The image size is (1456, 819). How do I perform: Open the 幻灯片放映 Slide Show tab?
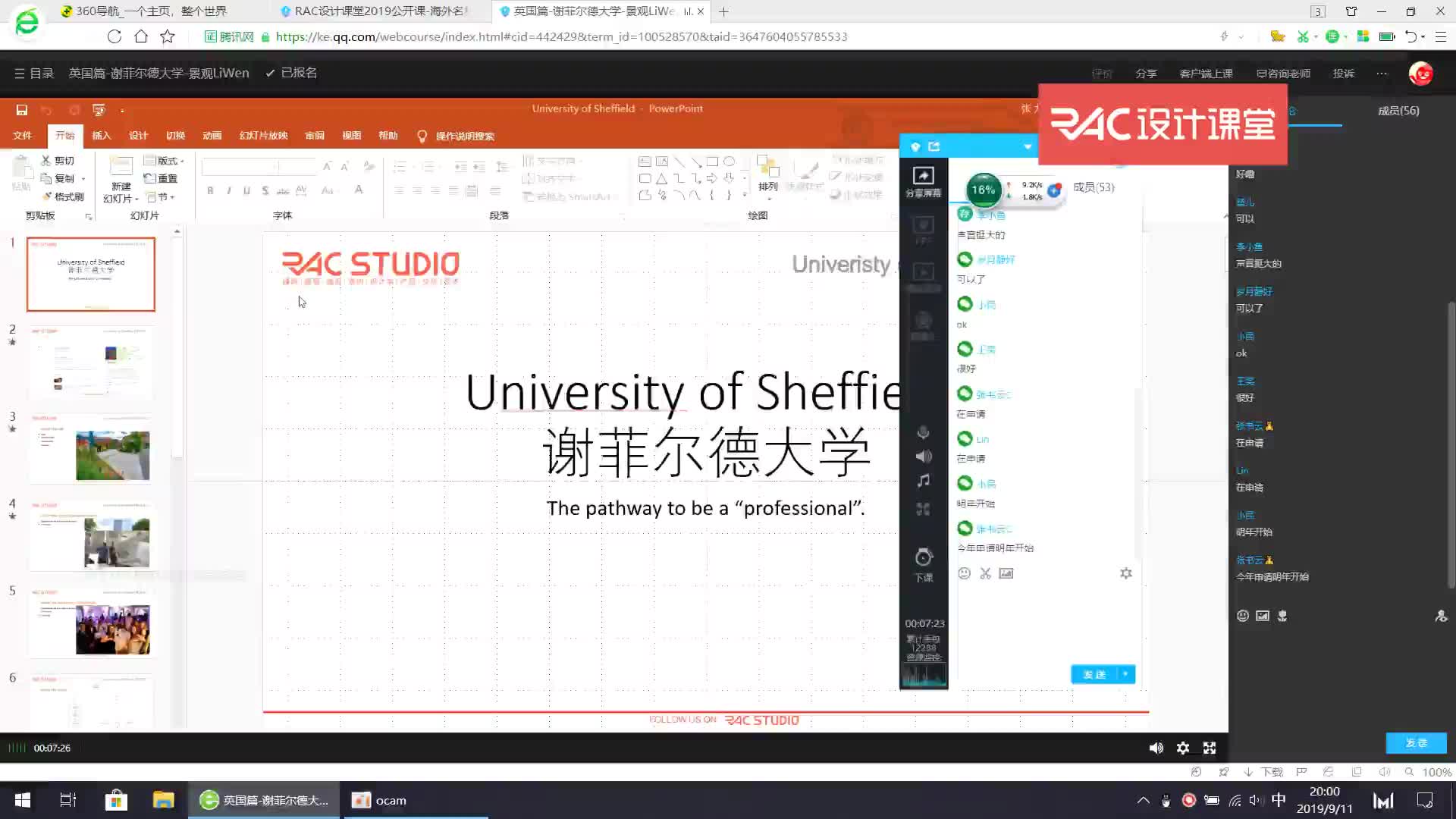263,136
